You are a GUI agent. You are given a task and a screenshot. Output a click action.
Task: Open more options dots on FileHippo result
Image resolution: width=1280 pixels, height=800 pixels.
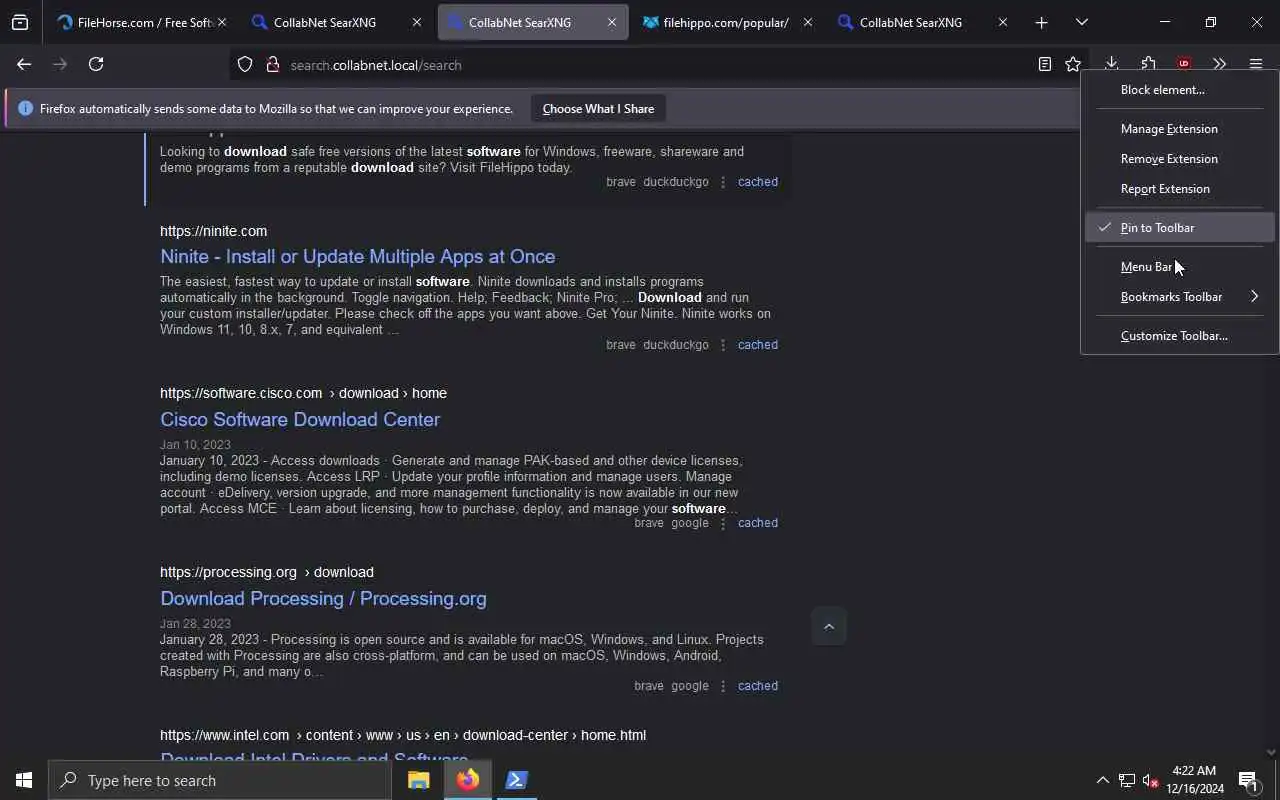pos(723,182)
